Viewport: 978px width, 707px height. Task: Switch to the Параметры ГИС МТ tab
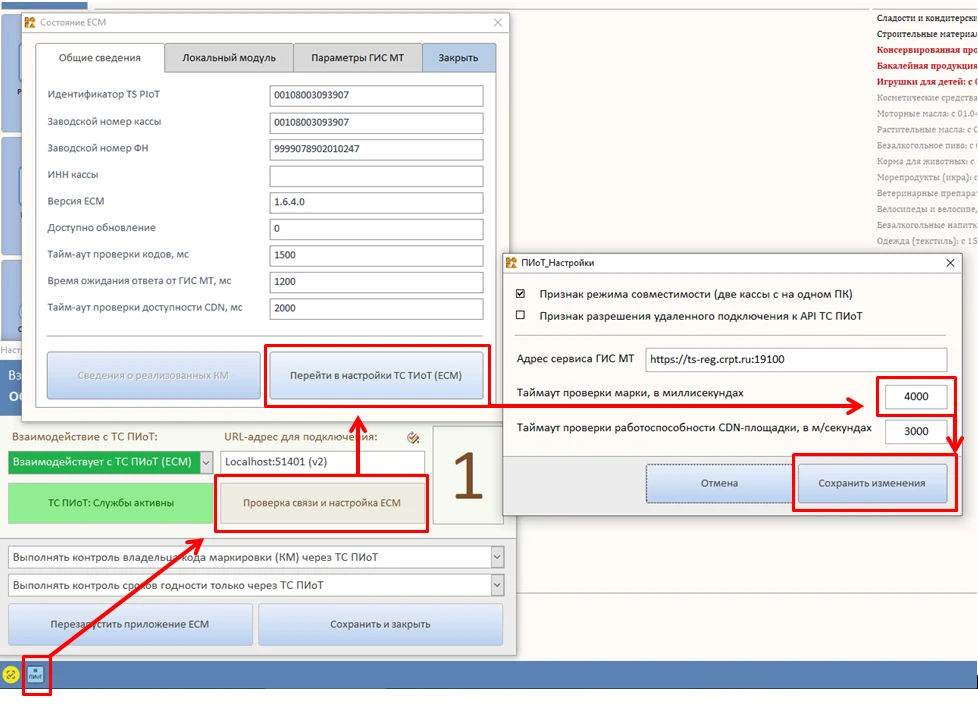coord(357,57)
